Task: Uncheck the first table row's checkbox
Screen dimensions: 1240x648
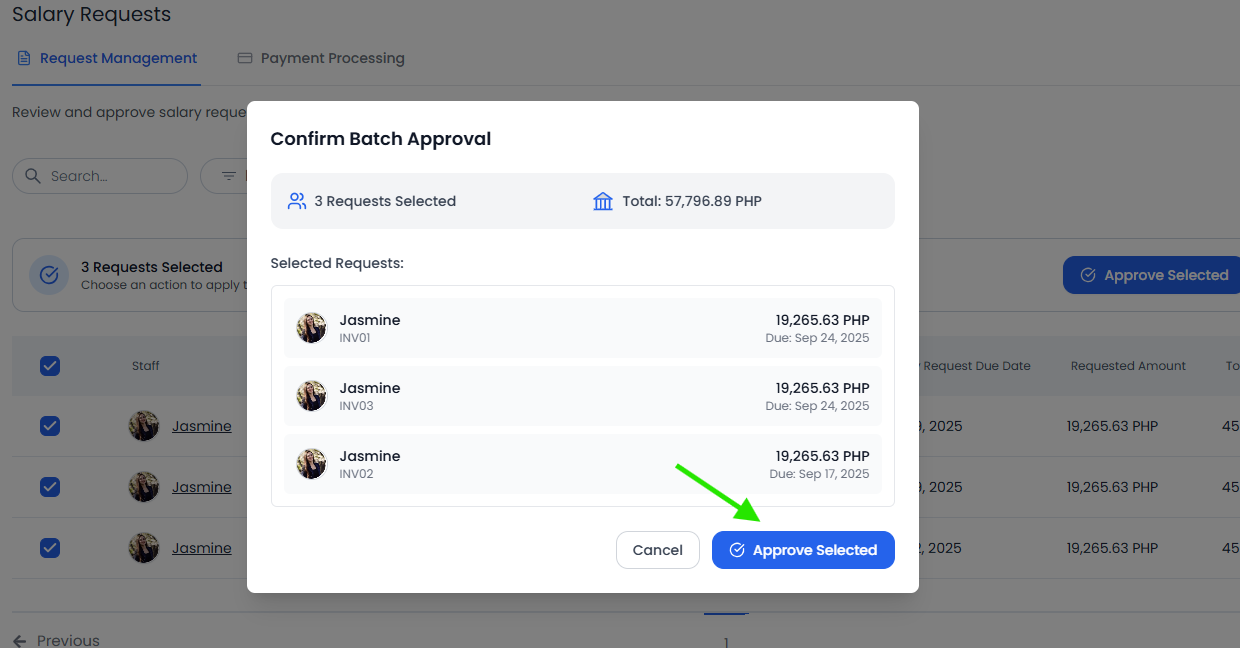Action: [x=50, y=426]
